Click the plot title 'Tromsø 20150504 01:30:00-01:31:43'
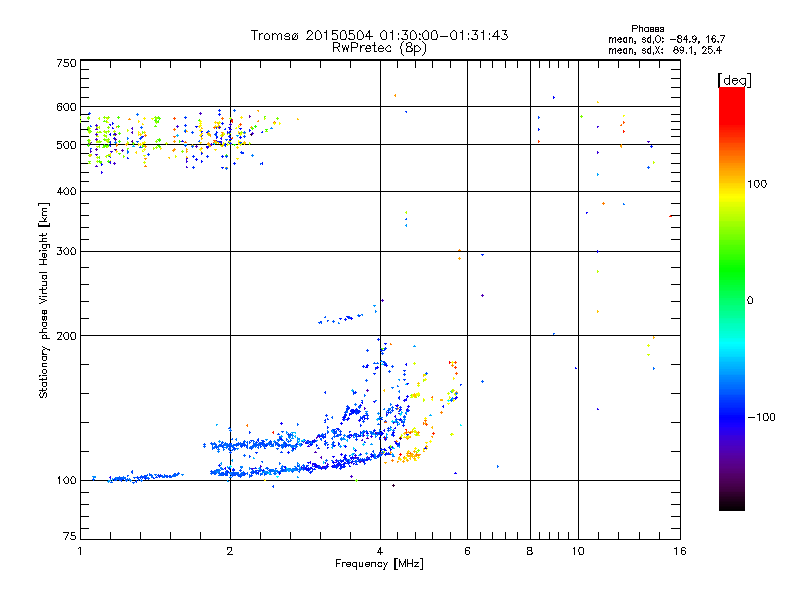 click(x=379, y=35)
